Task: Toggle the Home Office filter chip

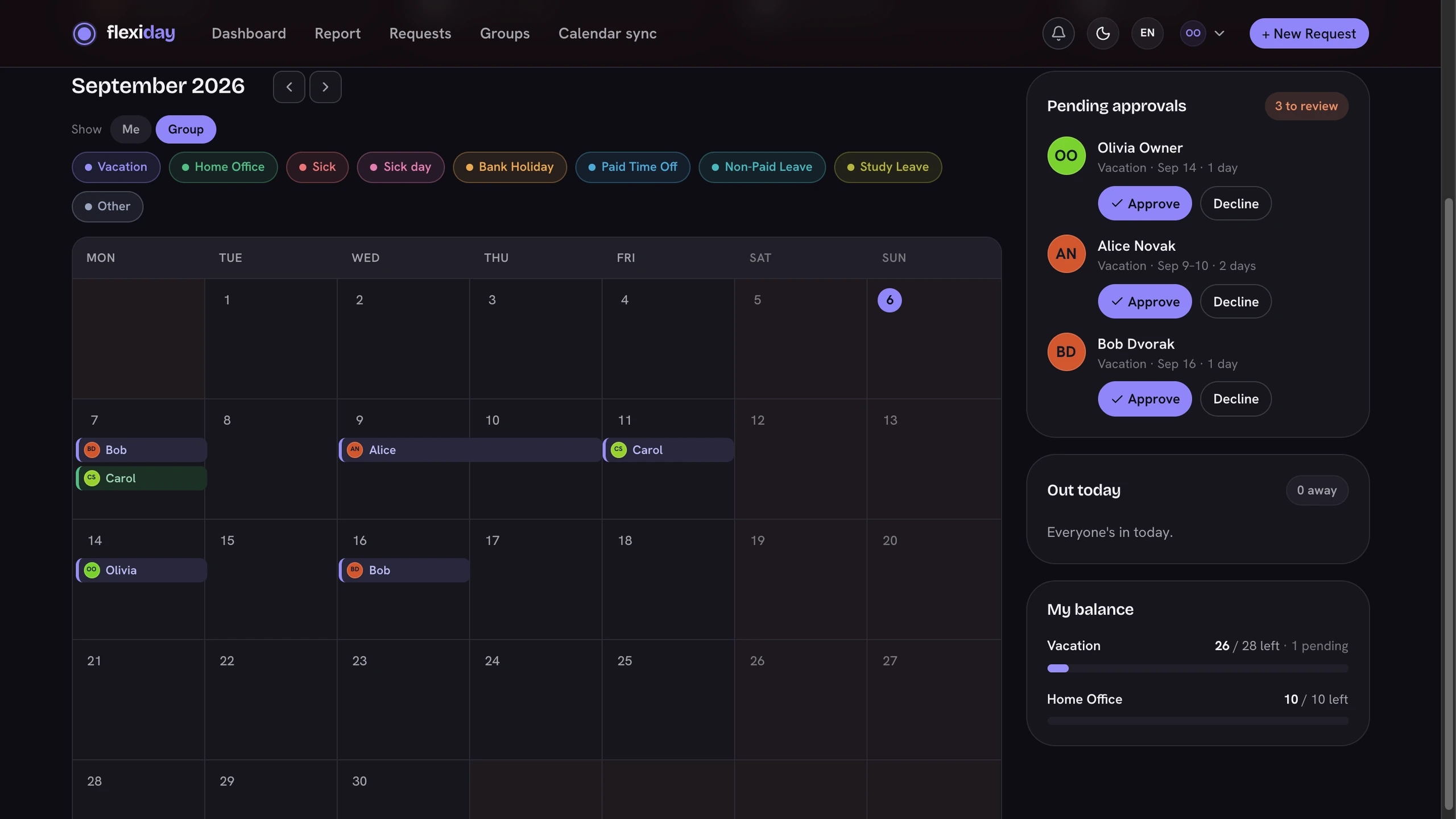Action: [223, 167]
